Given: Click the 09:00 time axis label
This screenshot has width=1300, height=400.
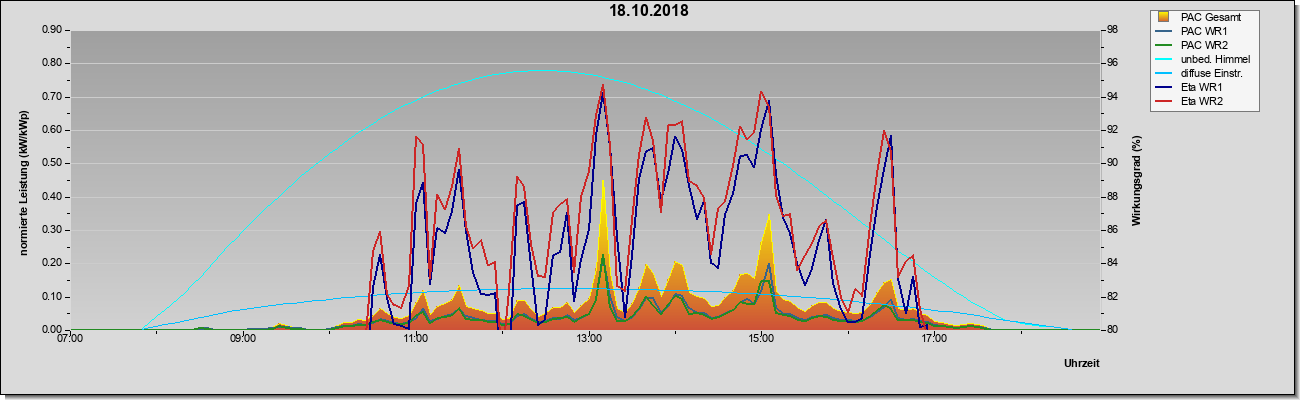Looking at the screenshot, I should tap(243, 340).
